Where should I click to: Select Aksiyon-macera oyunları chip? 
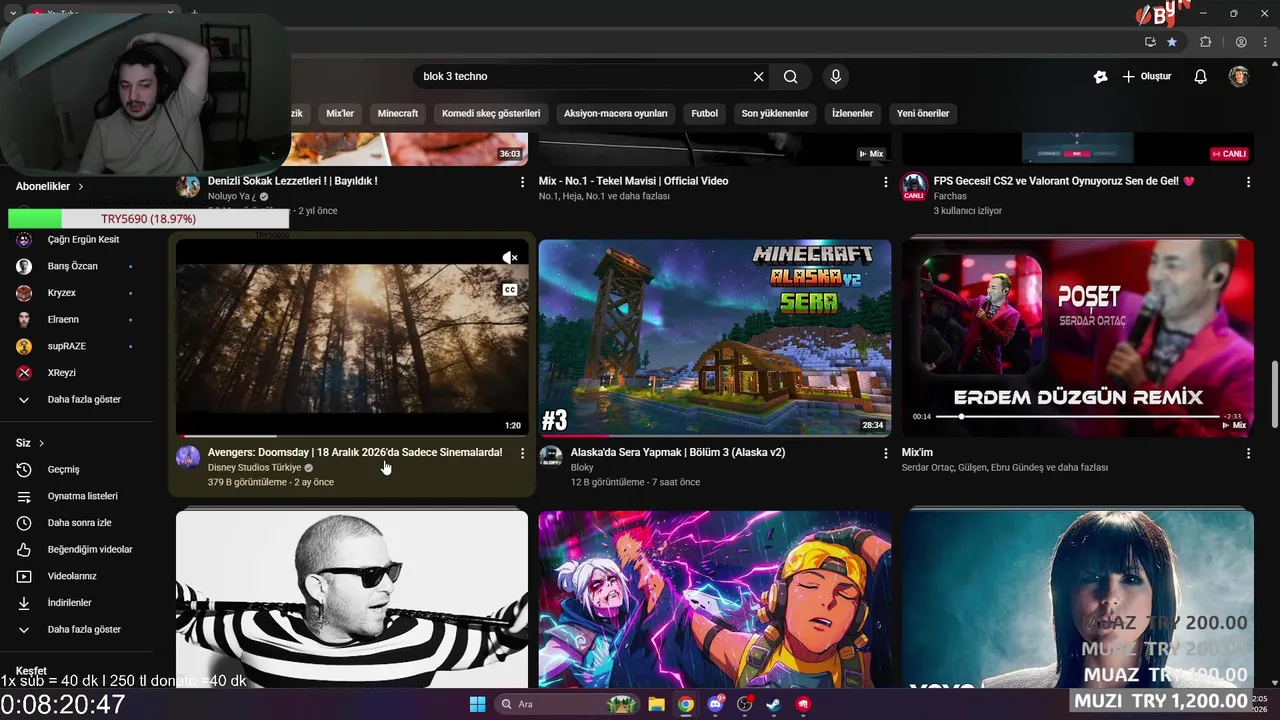point(615,113)
